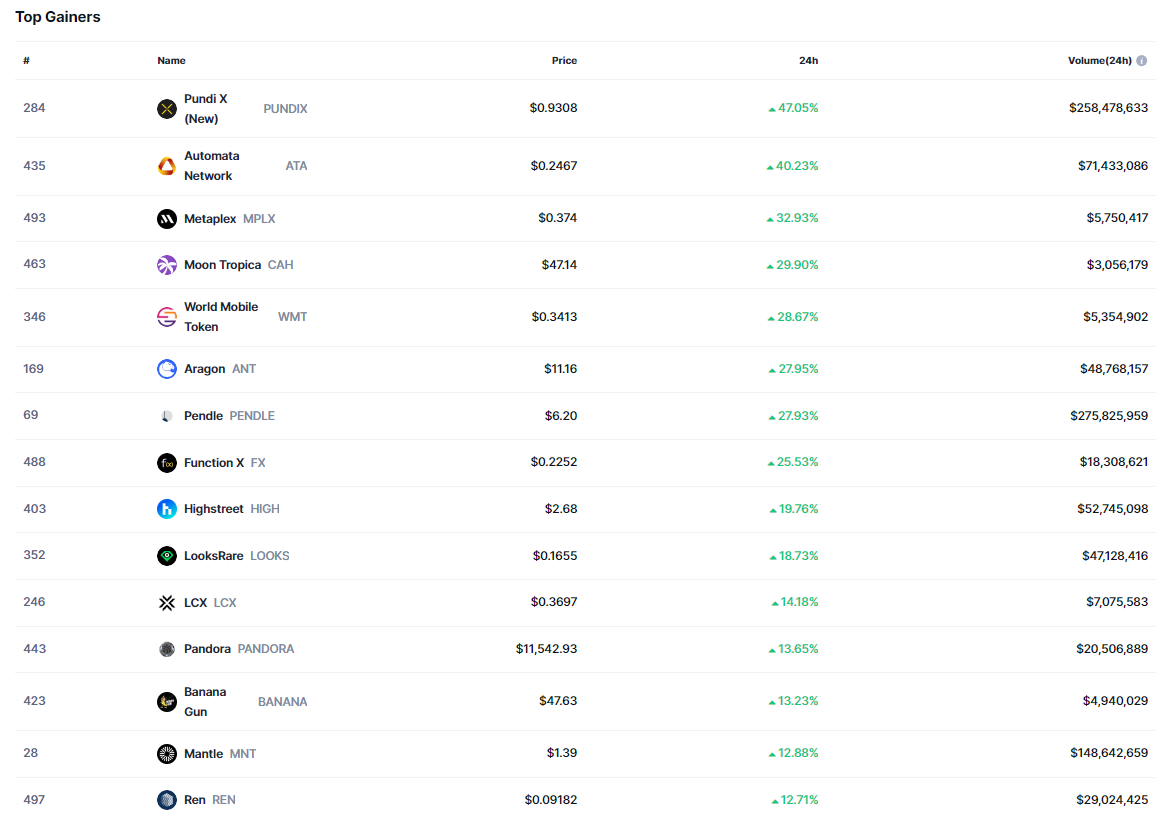1171x818 pixels.
Task: Click the LooksRare green eye logo
Action: tap(167, 556)
